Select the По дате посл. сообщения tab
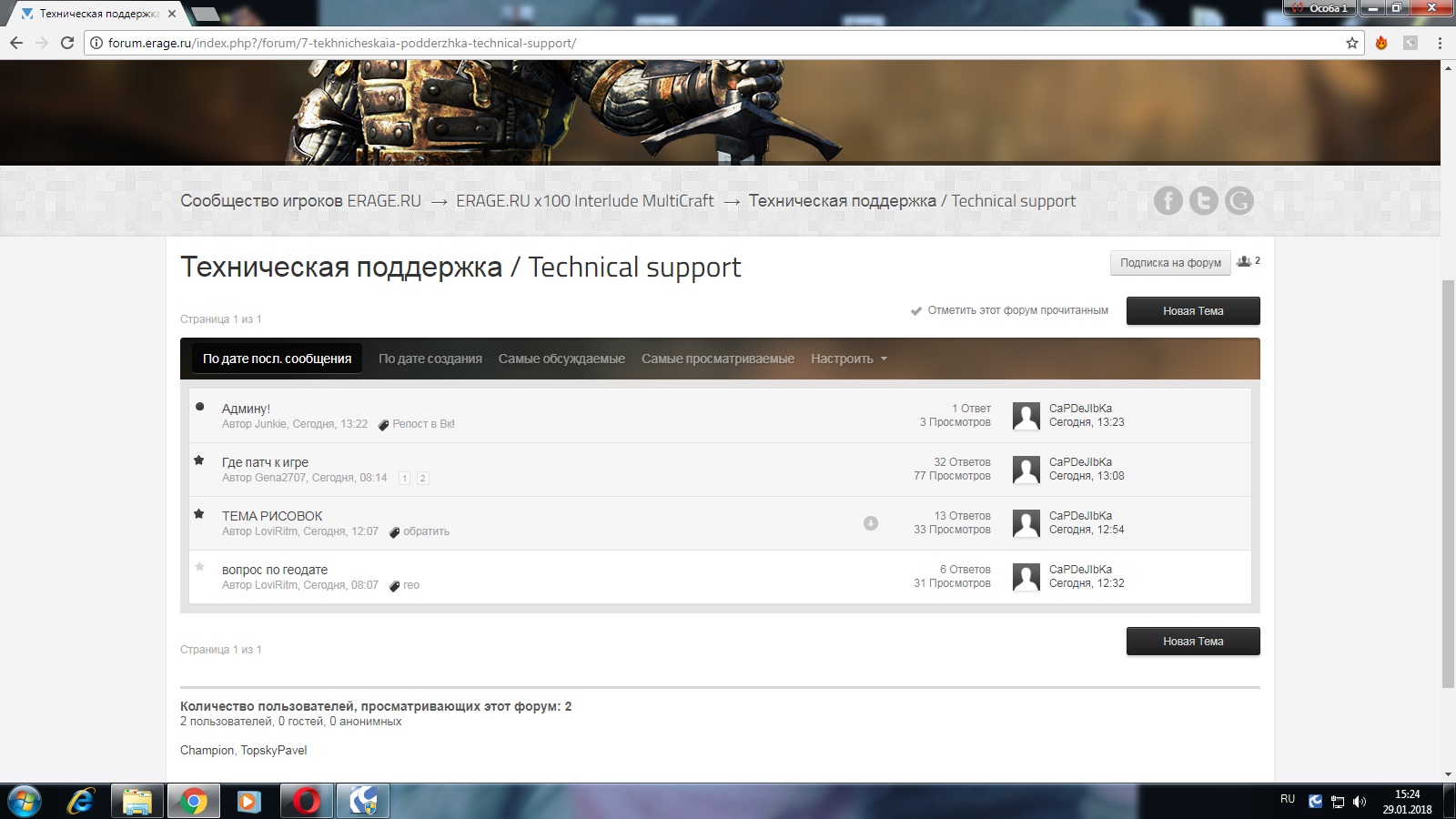The image size is (1456, 819). [x=277, y=359]
